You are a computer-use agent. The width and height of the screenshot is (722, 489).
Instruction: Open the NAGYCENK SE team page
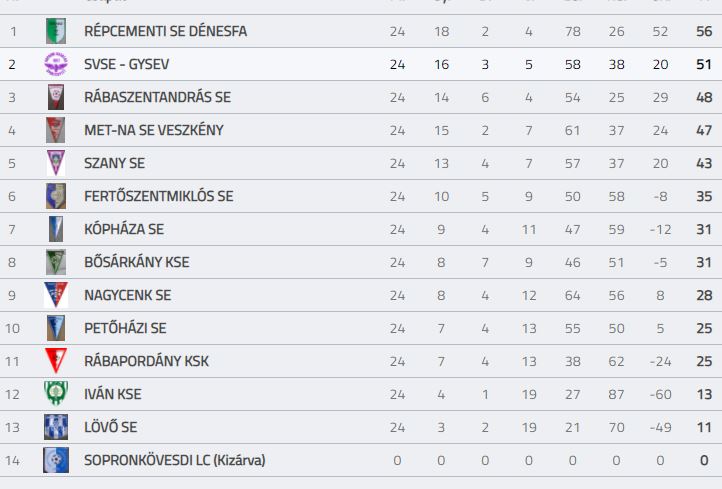coord(128,295)
